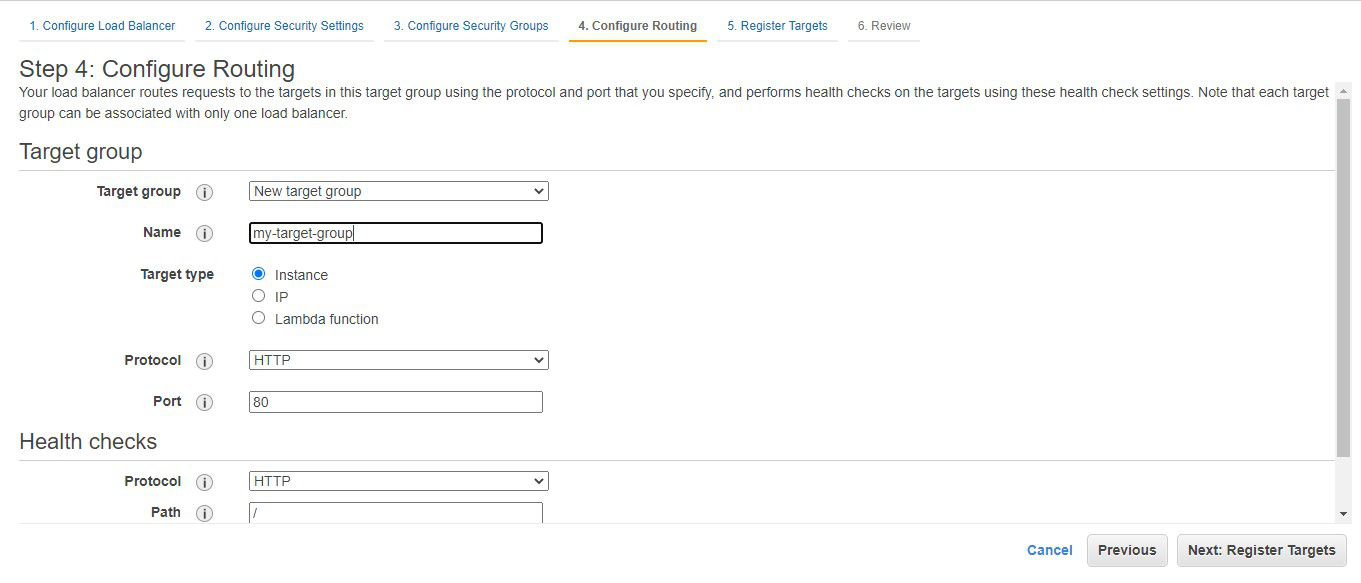Click the vertical scrollbar down arrow
This screenshot has height=583, width=1361.
tap(1343, 514)
